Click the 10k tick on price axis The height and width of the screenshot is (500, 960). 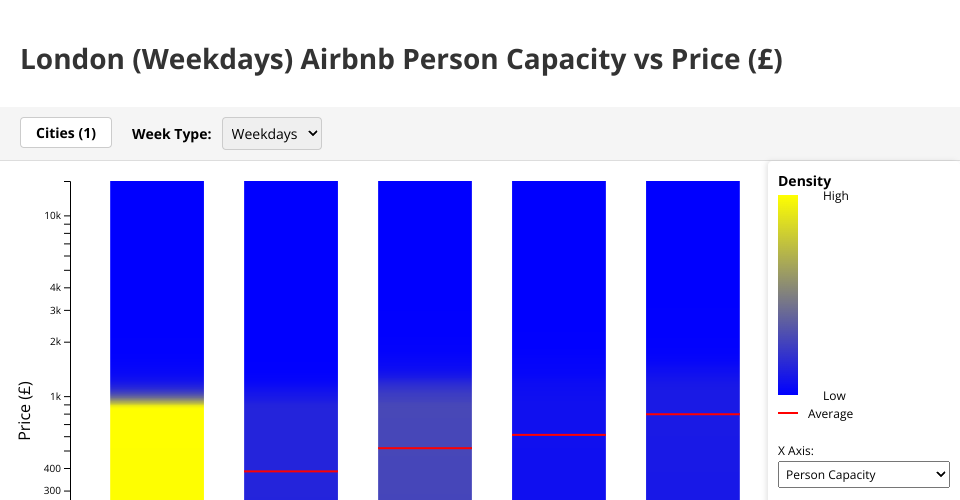[53, 216]
